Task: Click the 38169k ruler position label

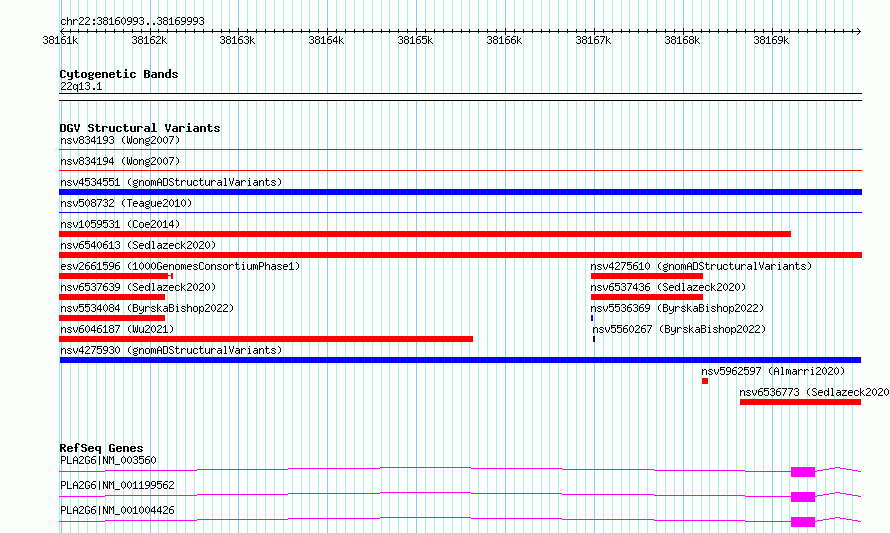Action: click(771, 40)
